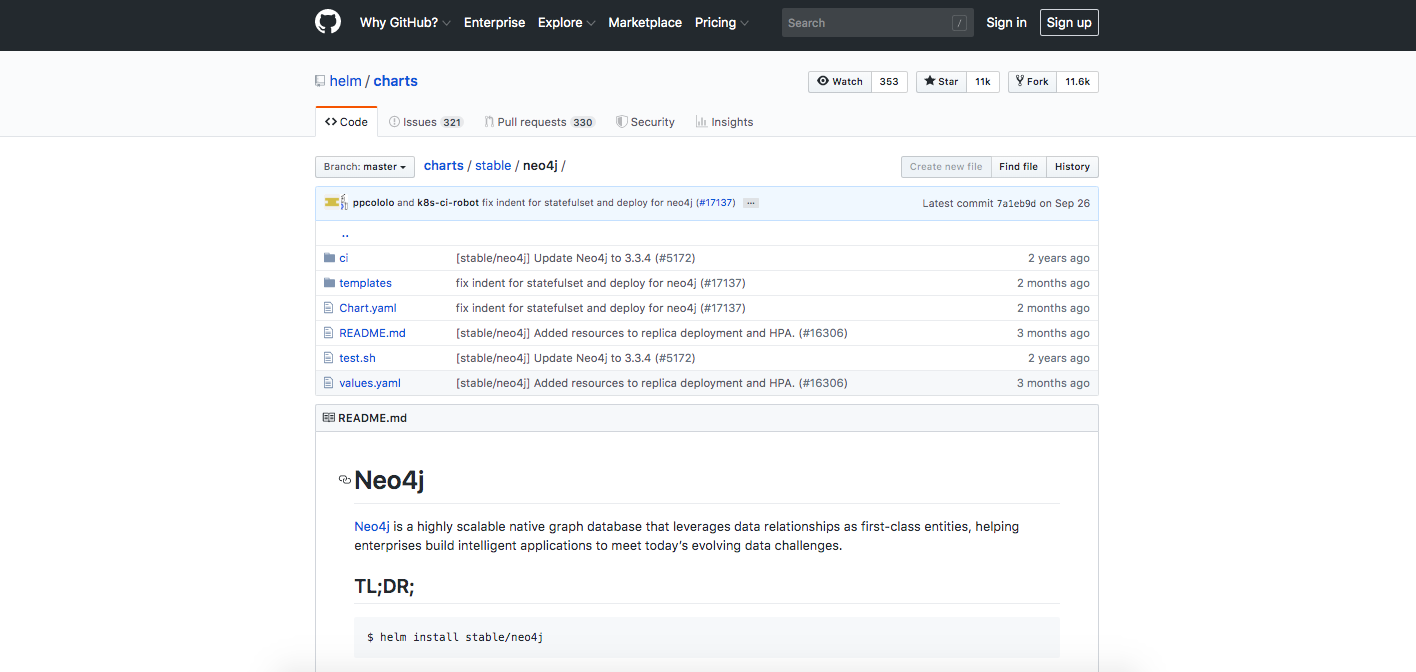Star the helm/charts repository
The width and height of the screenshot is (1416, 672).
(x=941, y=82)
